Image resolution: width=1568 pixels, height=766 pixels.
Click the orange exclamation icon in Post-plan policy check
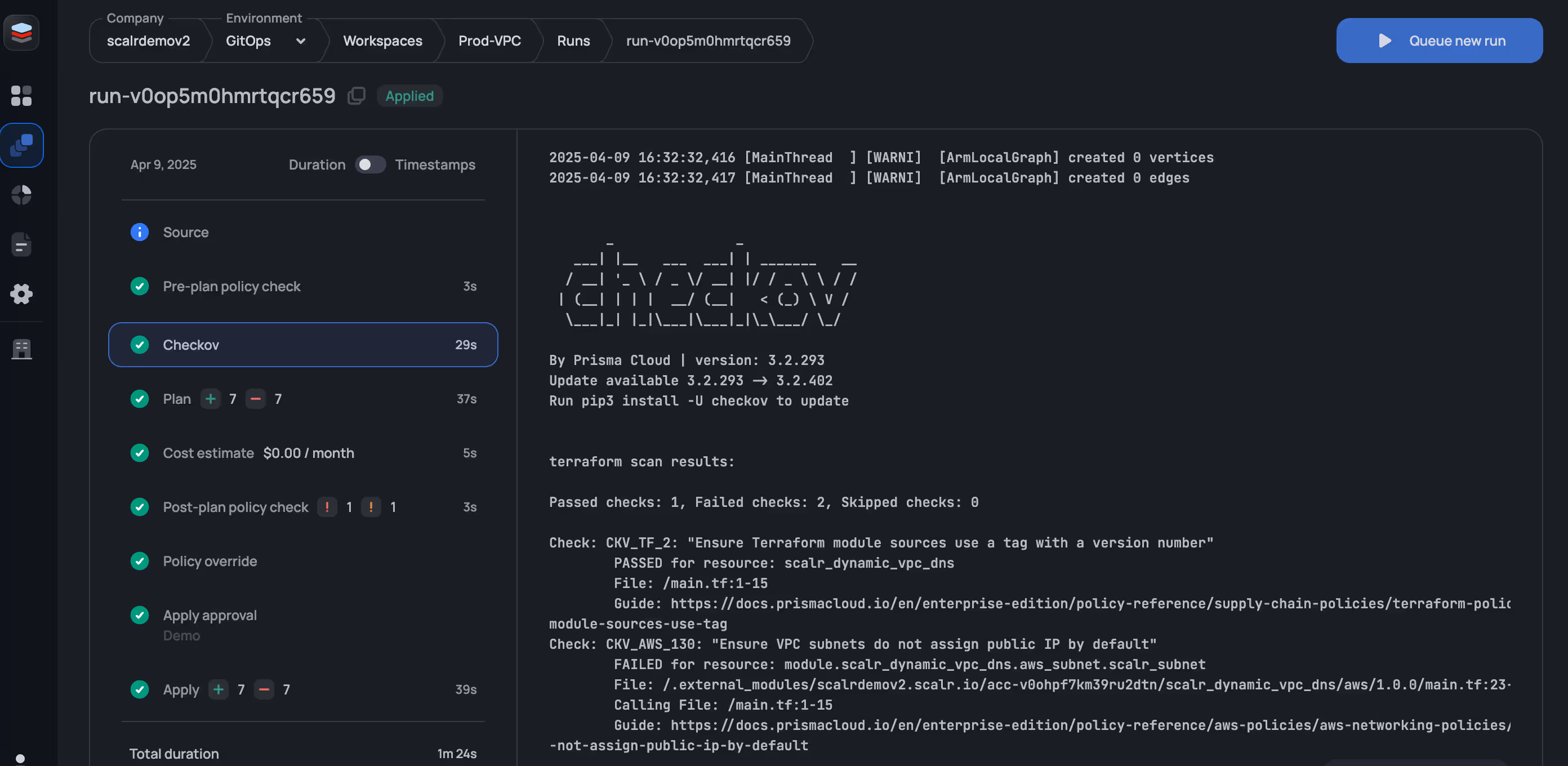(x=371, y=507)
